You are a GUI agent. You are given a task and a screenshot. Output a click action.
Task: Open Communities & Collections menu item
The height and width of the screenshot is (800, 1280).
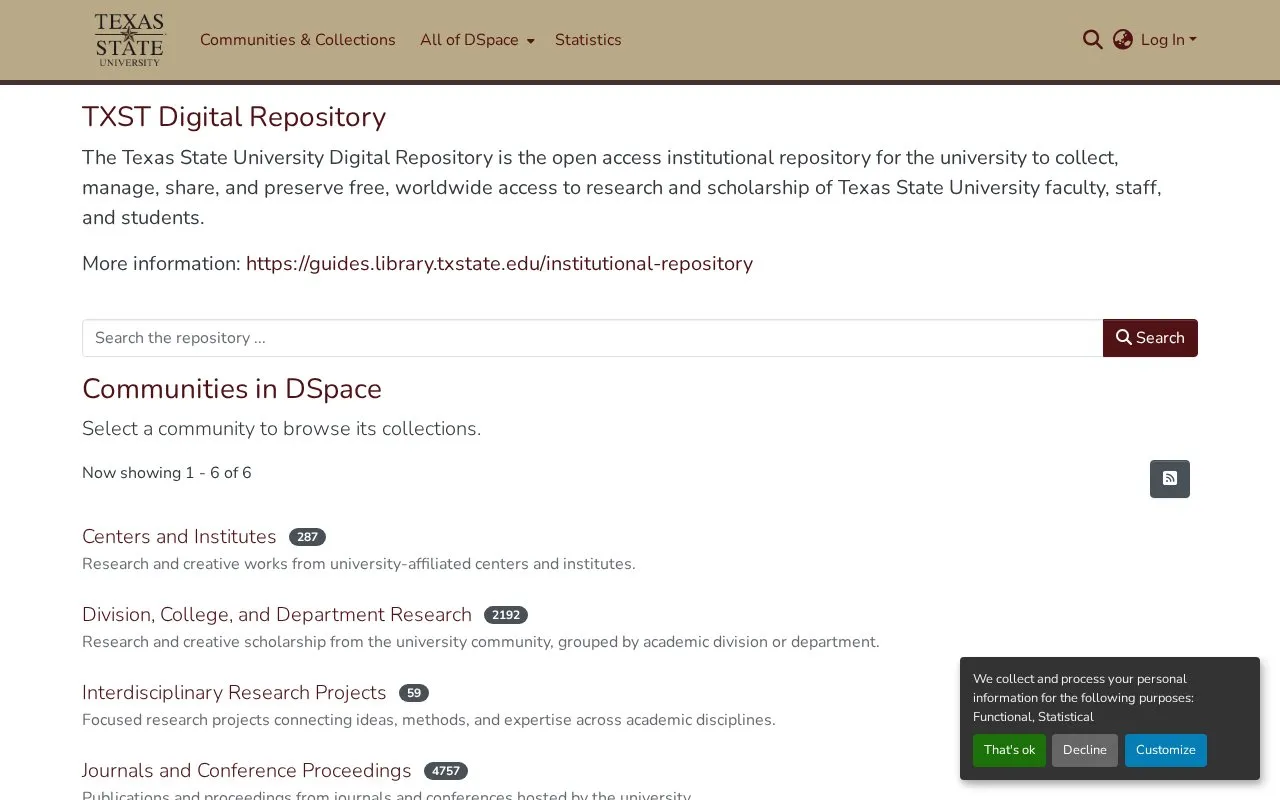[x=298, y=40]
